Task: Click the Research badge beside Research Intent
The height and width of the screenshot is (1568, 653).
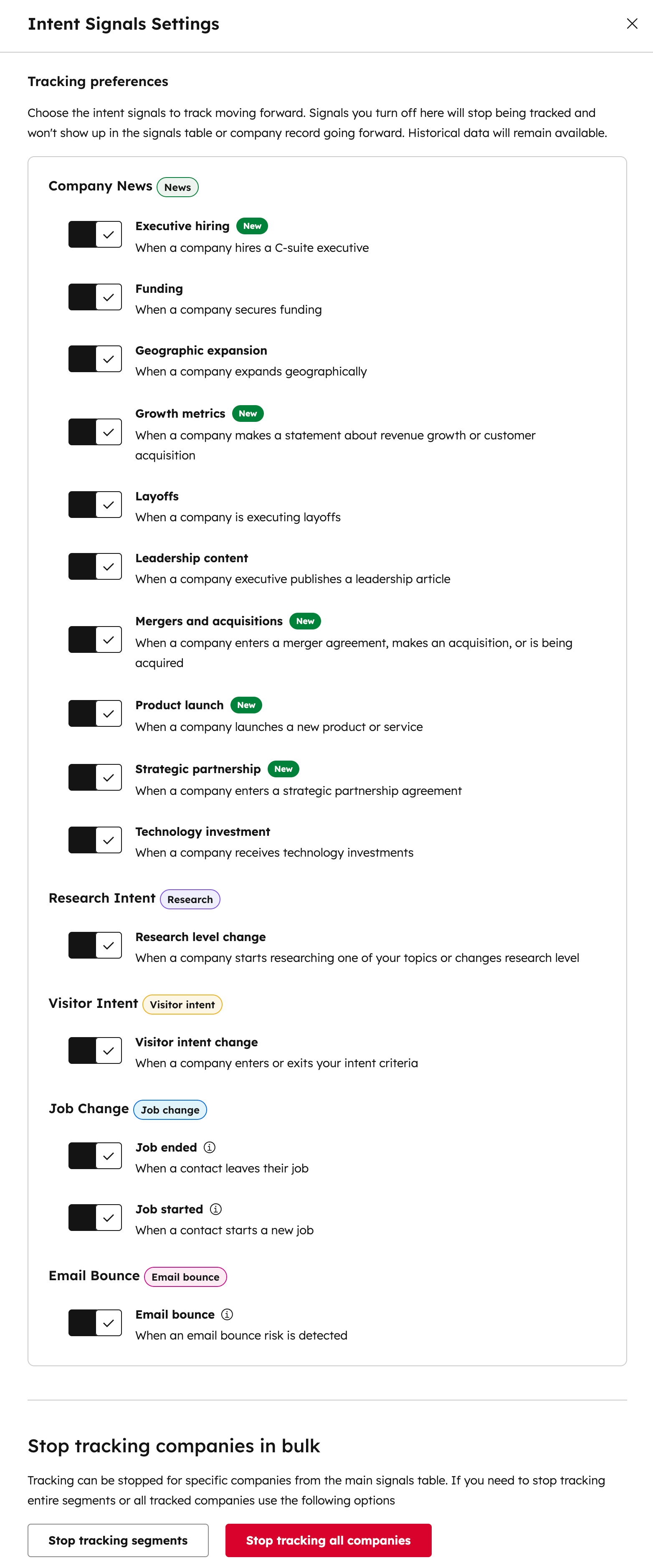Action: [x=189, y=899]
